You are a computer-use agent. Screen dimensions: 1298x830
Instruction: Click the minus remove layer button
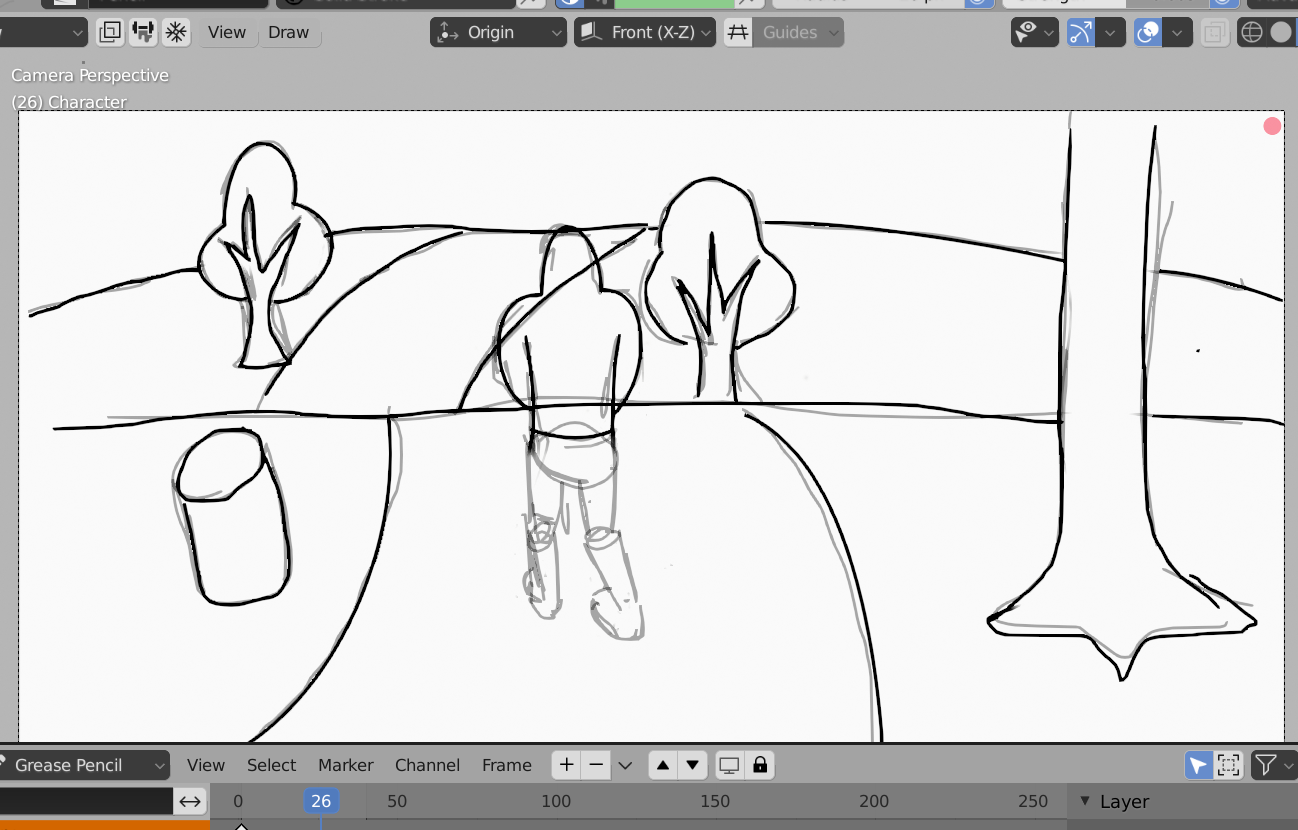596,765
